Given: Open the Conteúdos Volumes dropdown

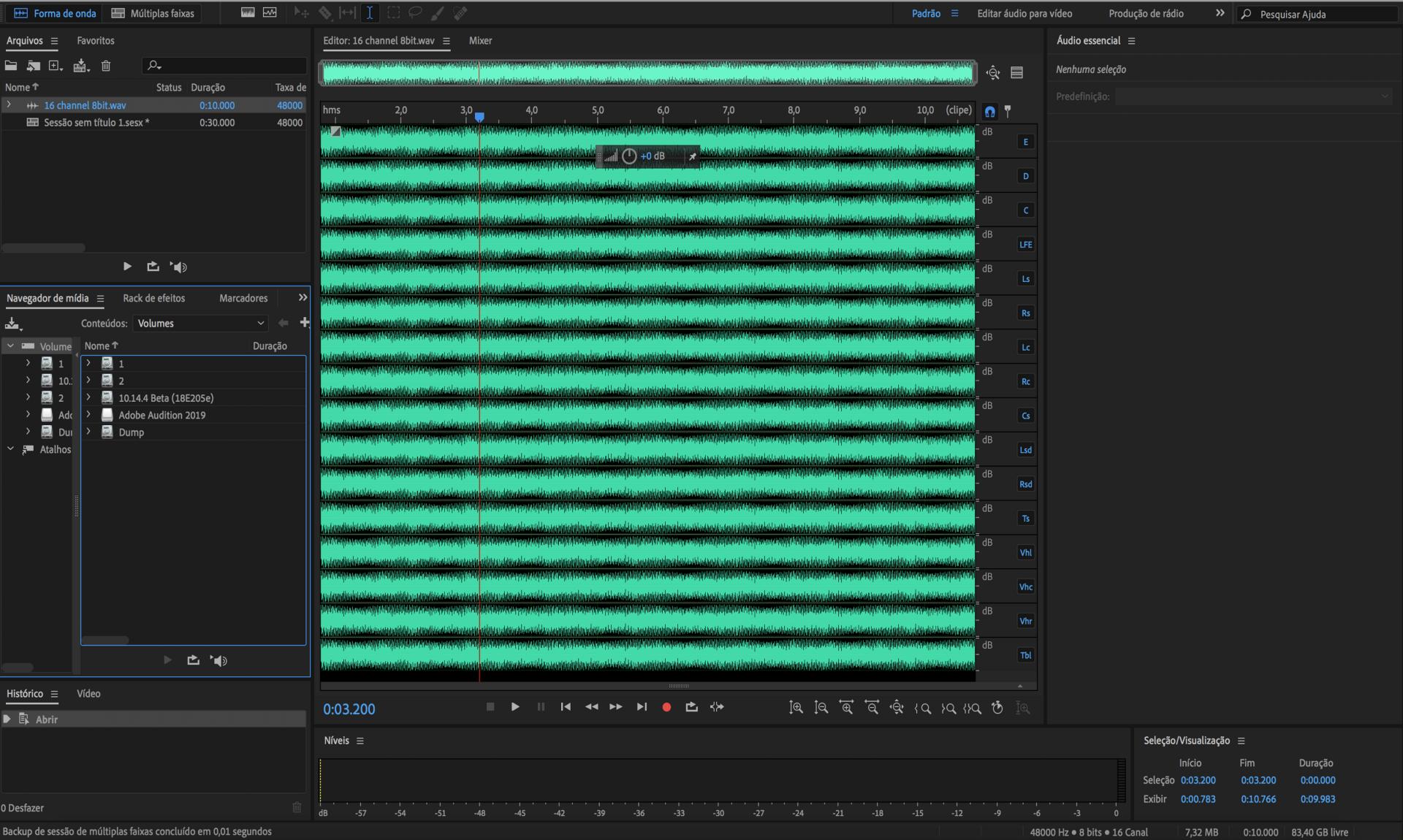Looking at the screenshot, I should coord(200,323).
